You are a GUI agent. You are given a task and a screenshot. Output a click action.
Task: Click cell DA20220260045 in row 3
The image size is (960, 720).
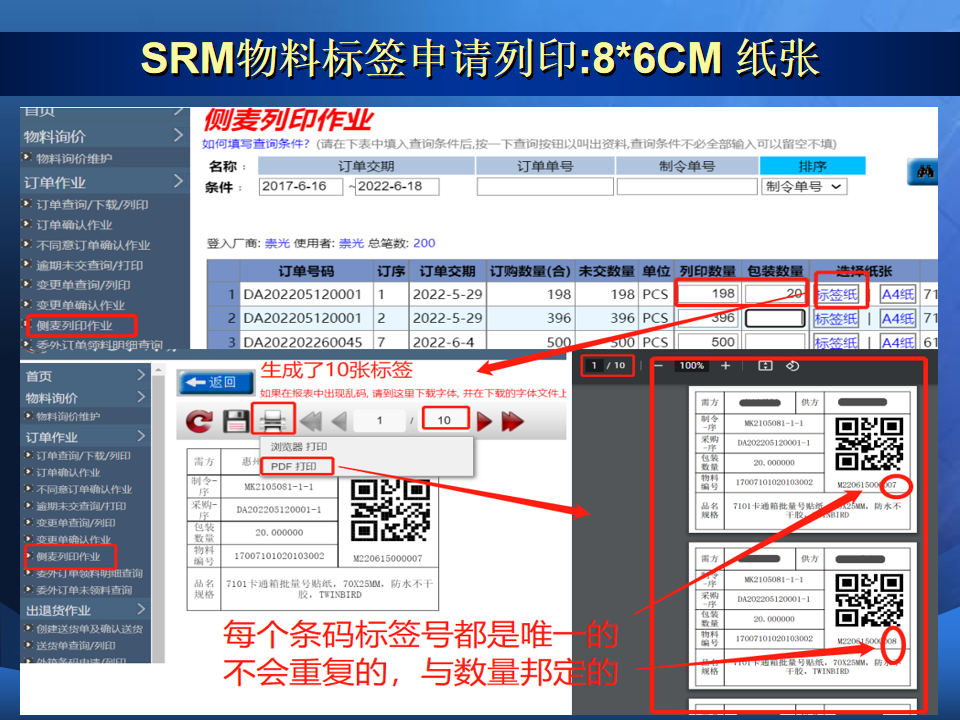point(304,342)
